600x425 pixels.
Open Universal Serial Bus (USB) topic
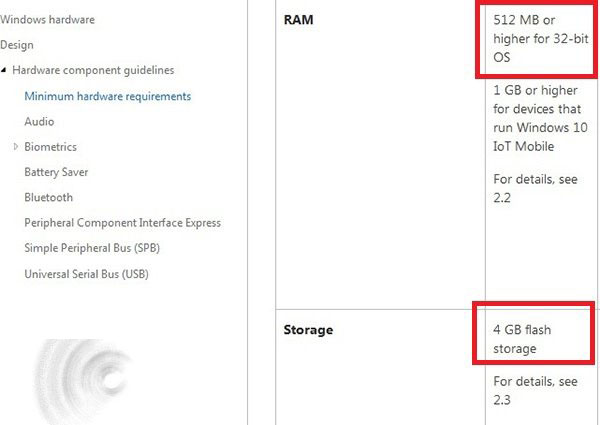coord(86,274)
